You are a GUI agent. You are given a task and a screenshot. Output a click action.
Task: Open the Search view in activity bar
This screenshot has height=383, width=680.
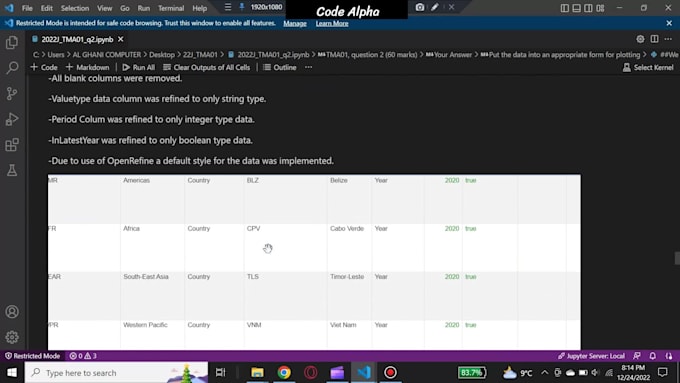pyautogui.click(x=12, y=68)
